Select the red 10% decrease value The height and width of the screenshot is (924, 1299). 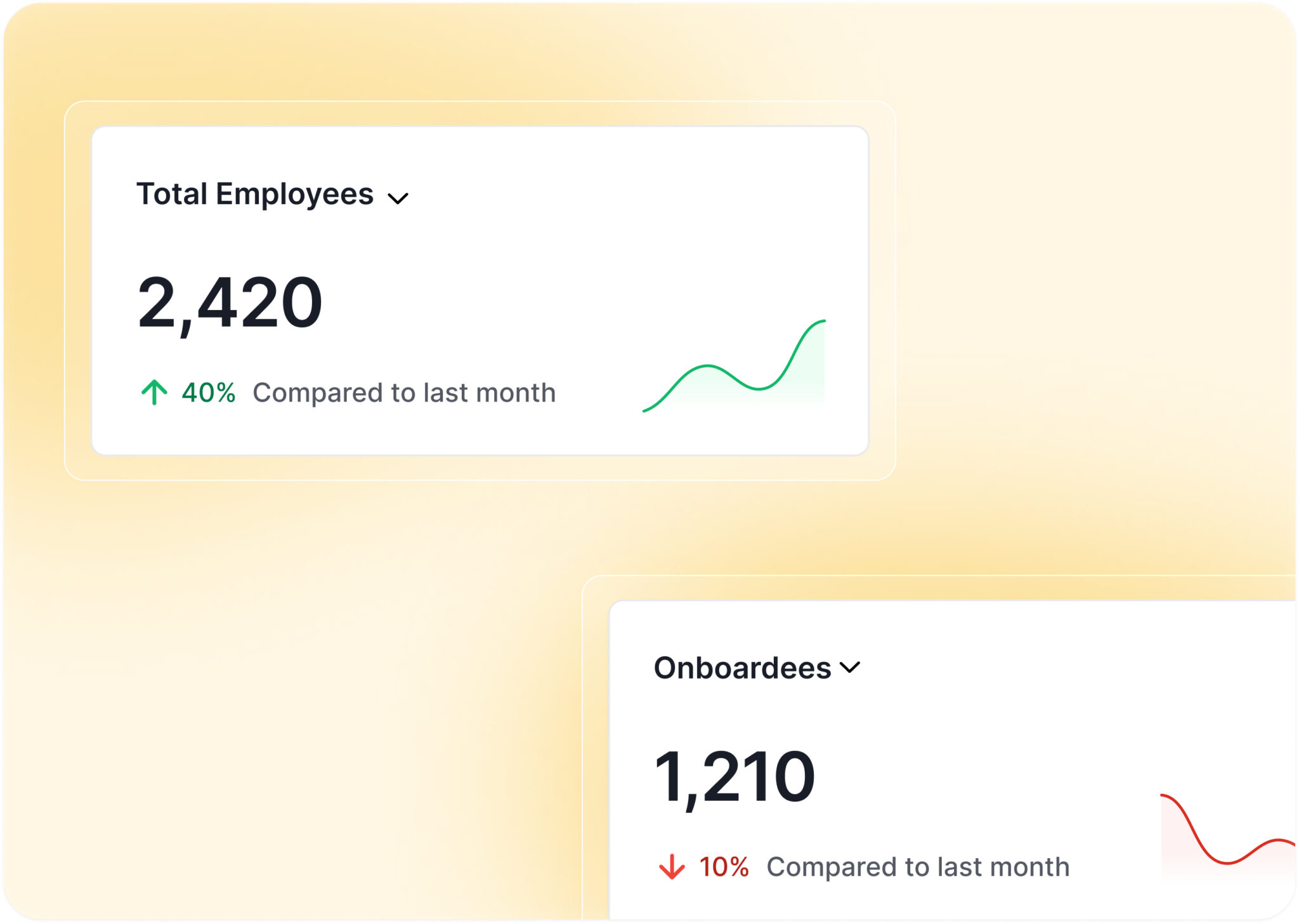724,867
